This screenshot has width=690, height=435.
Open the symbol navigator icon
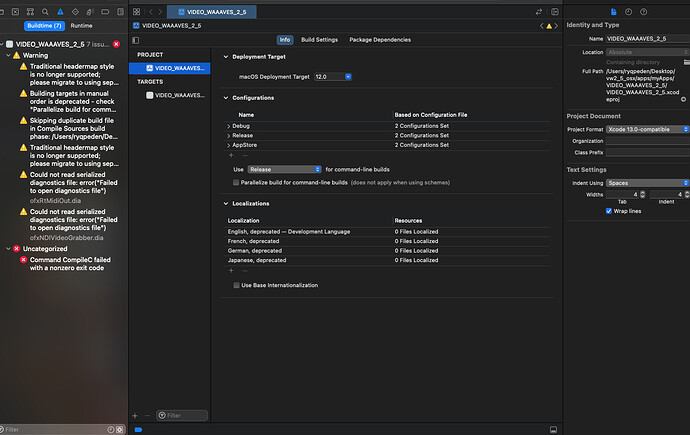[30, 12]
